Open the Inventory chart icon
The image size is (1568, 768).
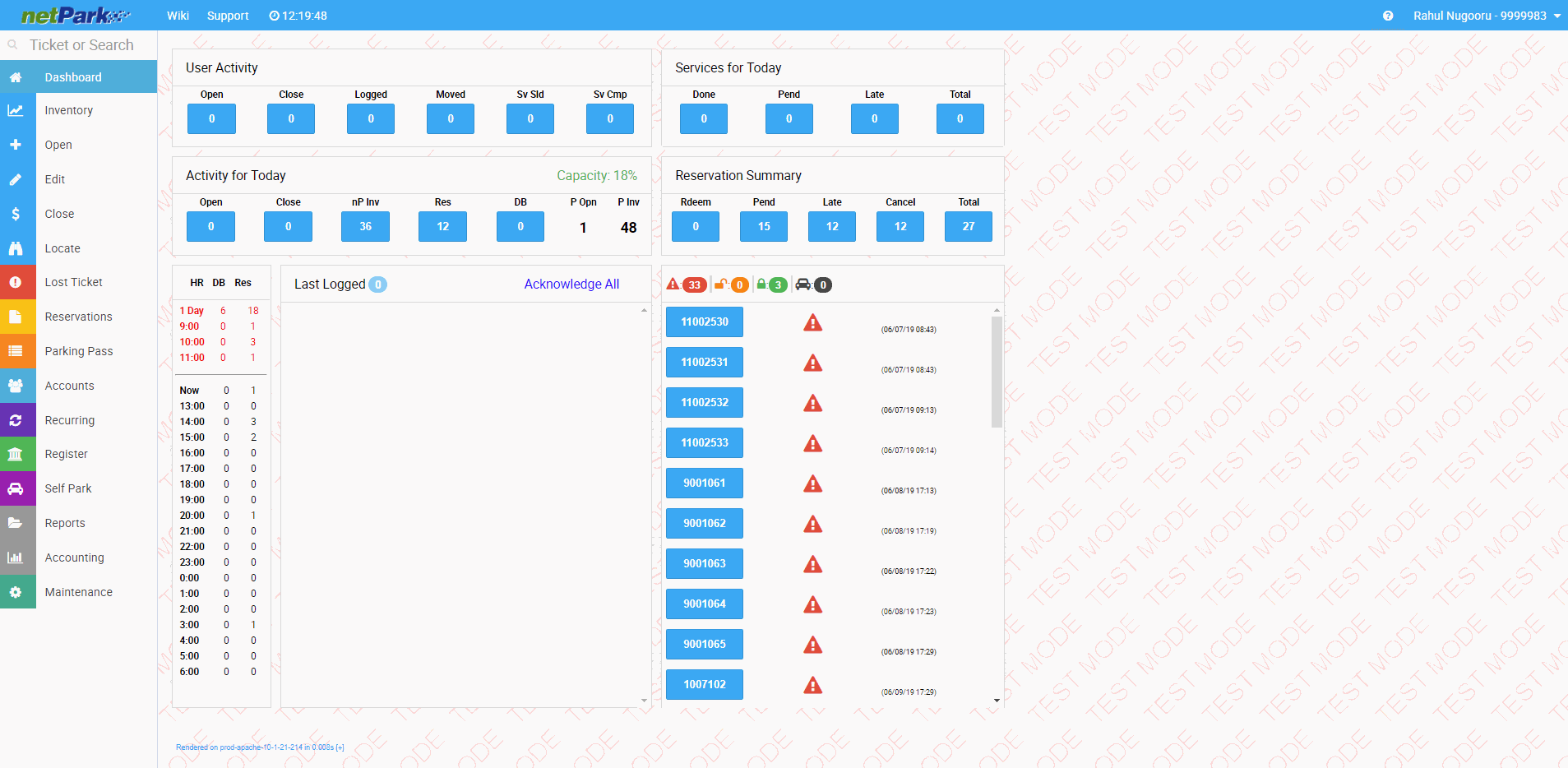[16, 110]
